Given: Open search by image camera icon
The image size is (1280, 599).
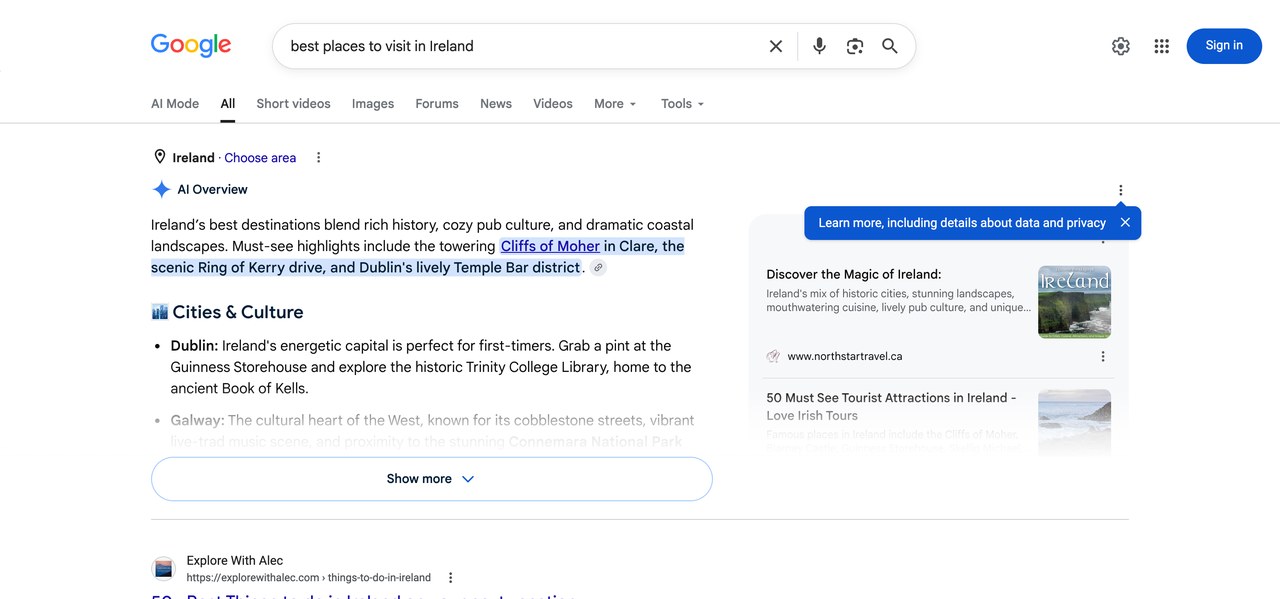Looking at the screenshot, I should click(x=854, y=46).
